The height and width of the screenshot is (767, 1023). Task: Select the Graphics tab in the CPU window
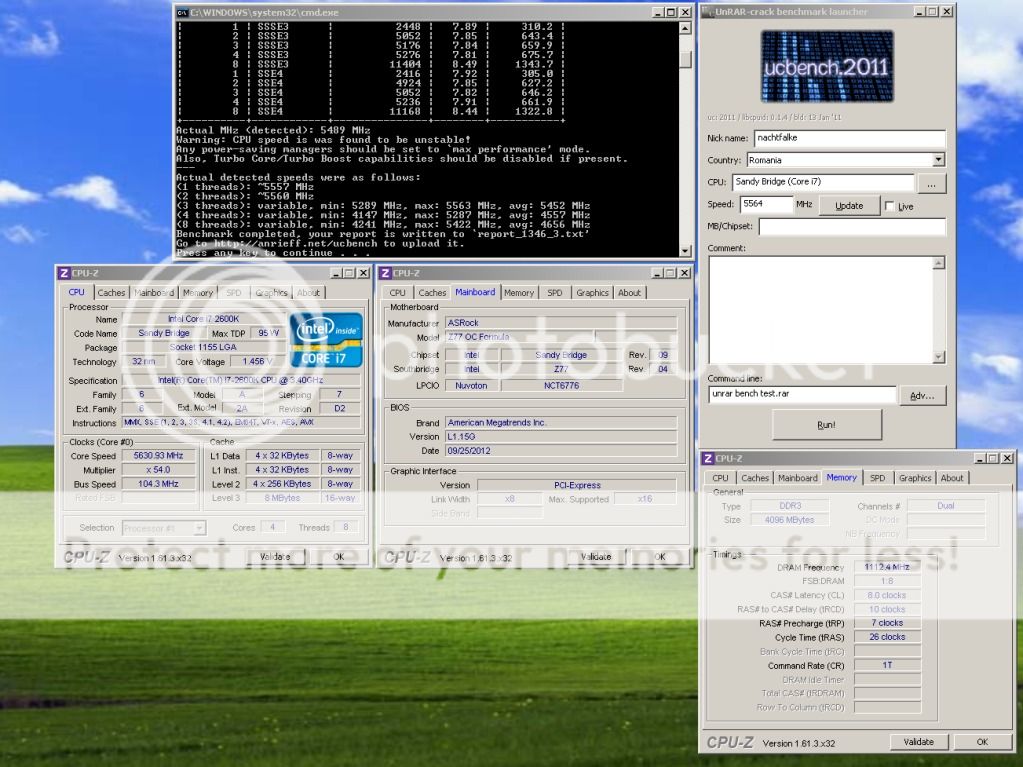click(271, 293)
